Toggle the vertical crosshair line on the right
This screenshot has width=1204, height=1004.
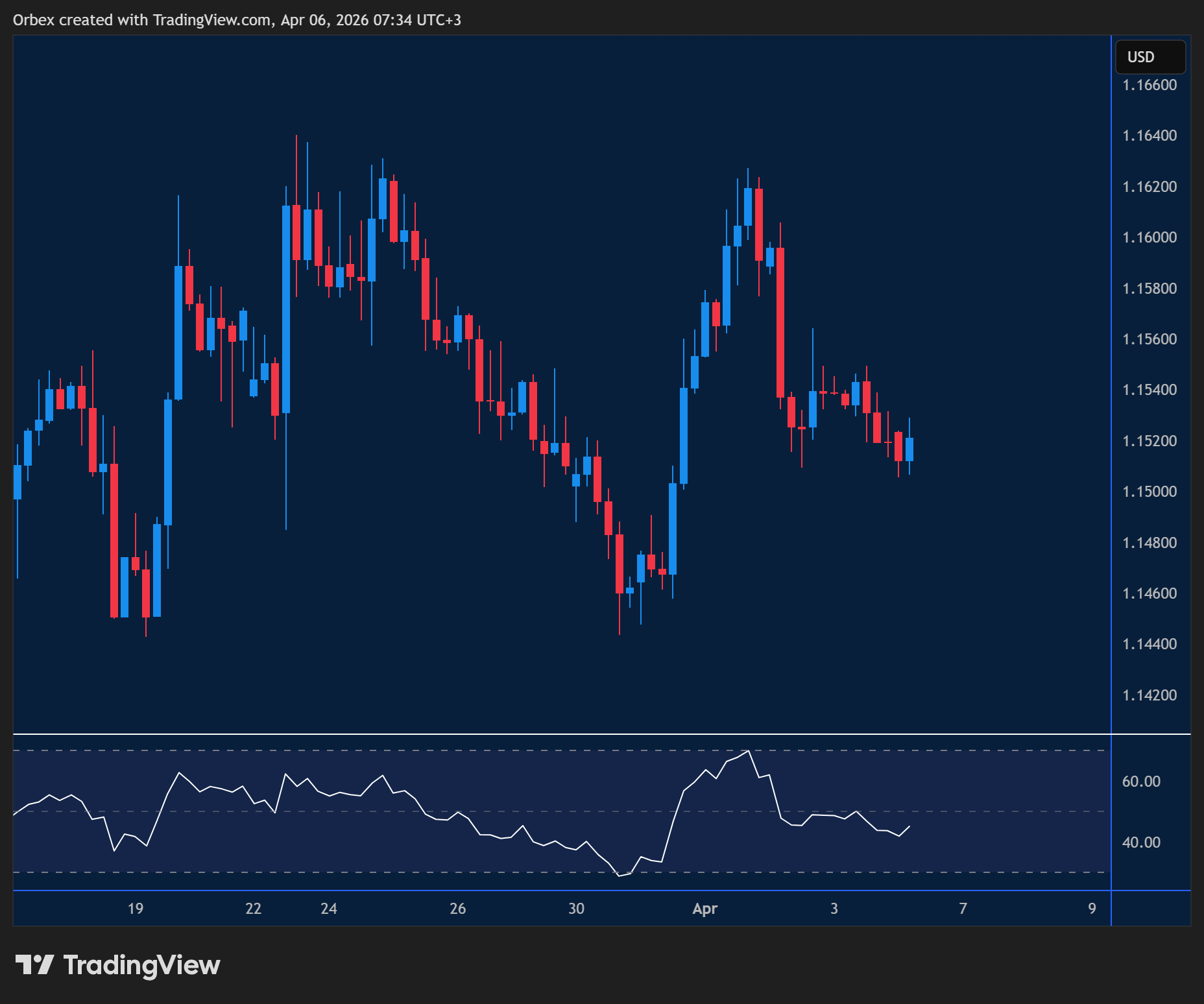[x=1112, y=454]
